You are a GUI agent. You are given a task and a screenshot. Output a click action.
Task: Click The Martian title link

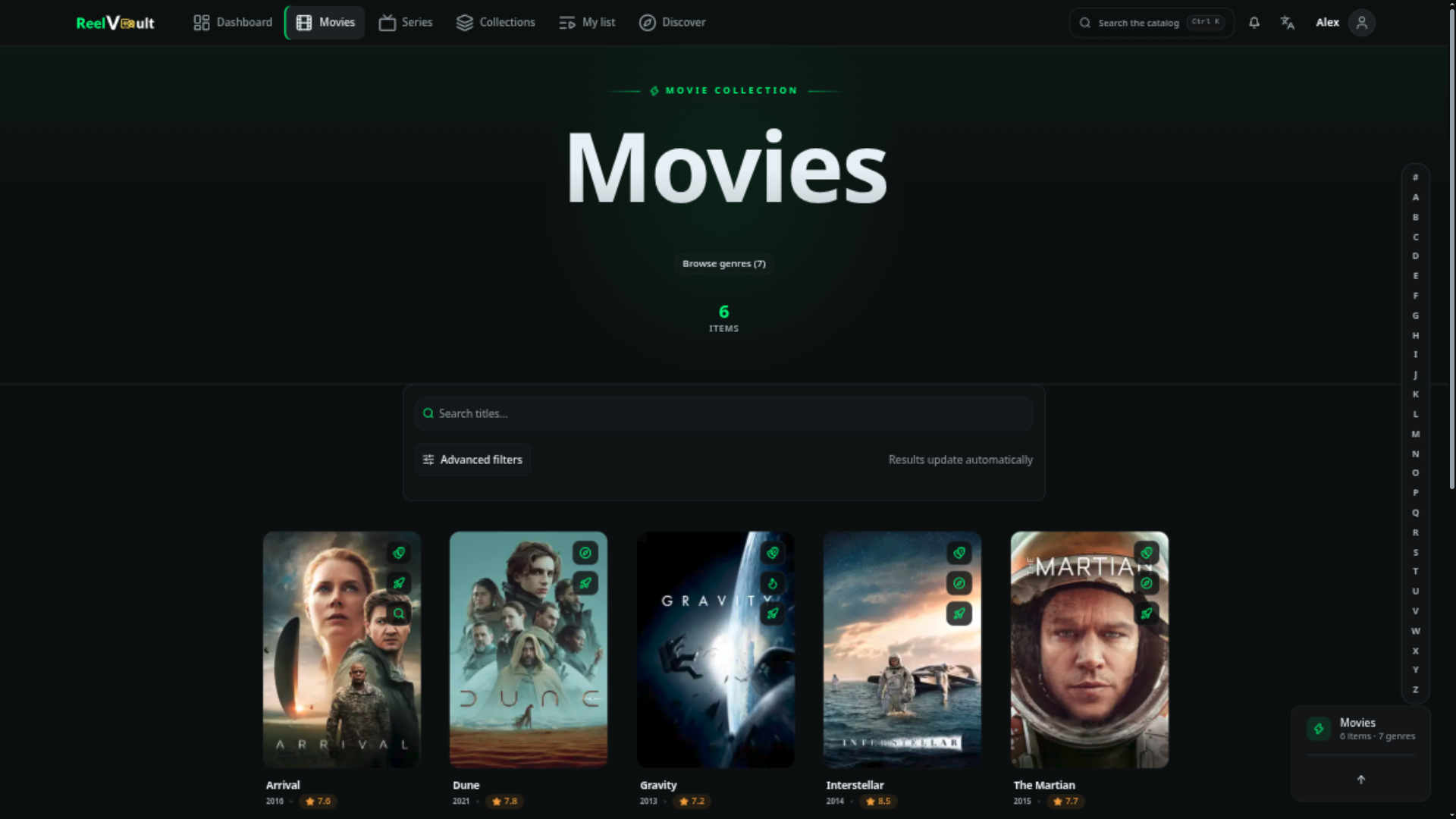pos(1044,785)
